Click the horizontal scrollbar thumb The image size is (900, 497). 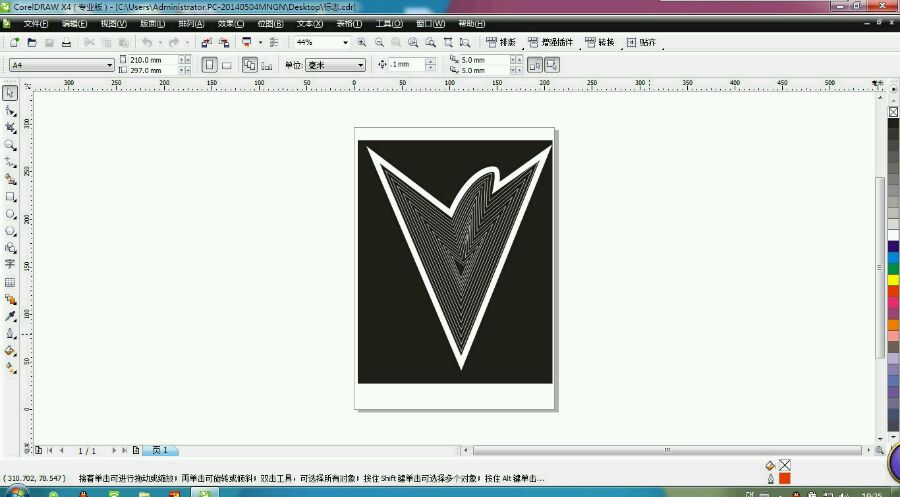click(x=667, y=451)
